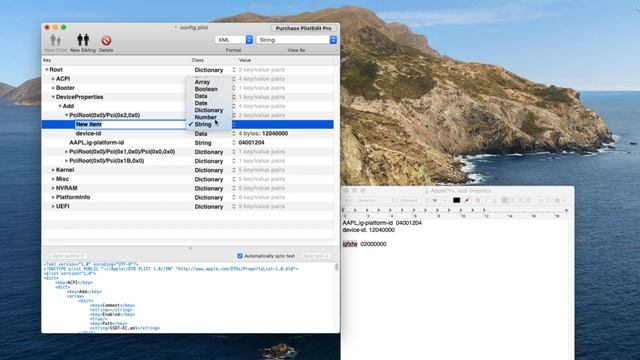Open class stepper for the Kernel row
640x360 pixels.
[x=234, y=170]
